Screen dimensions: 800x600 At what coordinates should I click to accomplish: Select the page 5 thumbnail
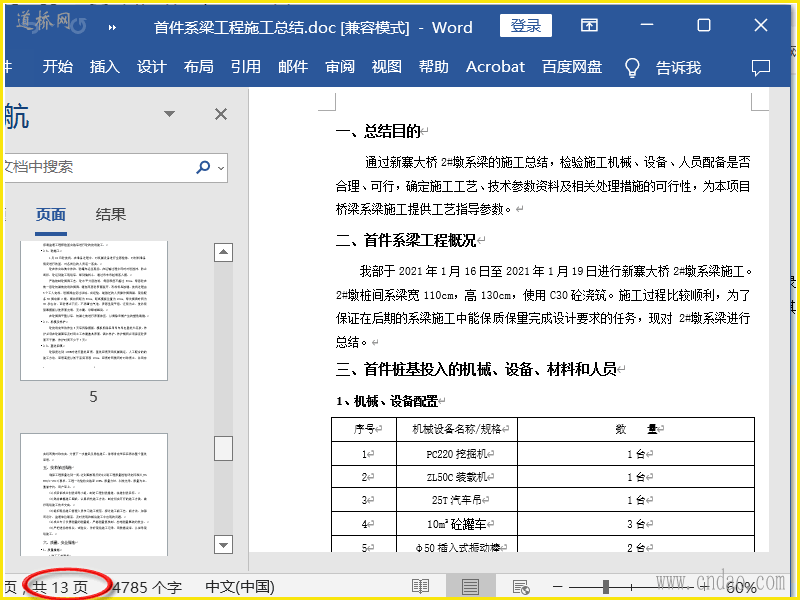[94, 311]
